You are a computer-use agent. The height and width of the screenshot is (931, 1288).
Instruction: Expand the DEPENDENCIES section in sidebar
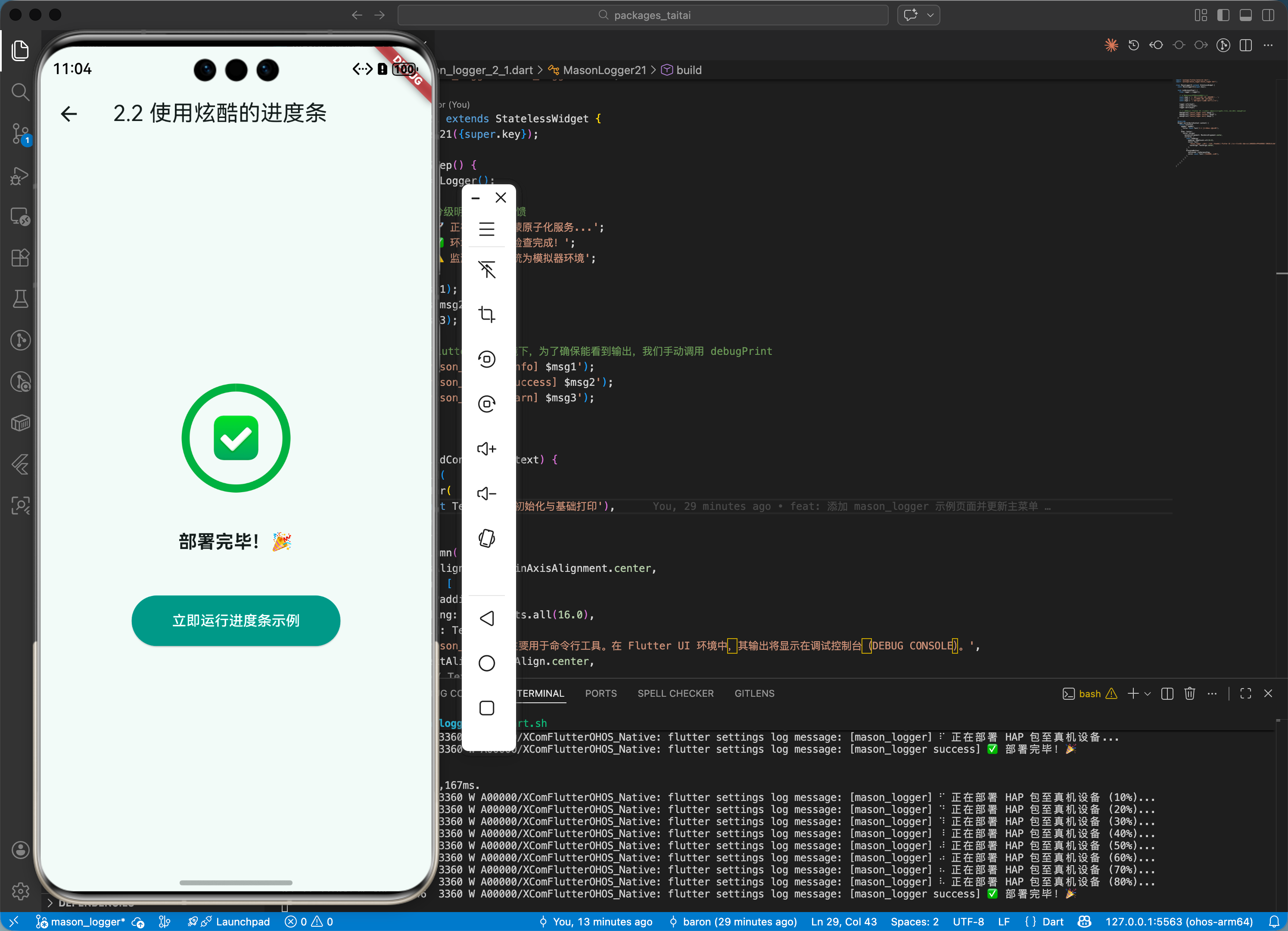(x=50, y=903)
